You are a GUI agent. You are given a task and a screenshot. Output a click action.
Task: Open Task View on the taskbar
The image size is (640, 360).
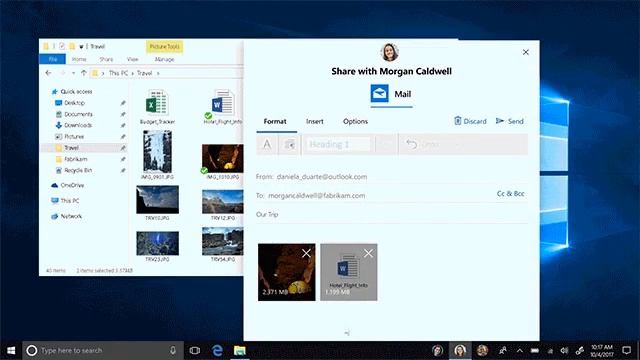[x=195, y=350]
